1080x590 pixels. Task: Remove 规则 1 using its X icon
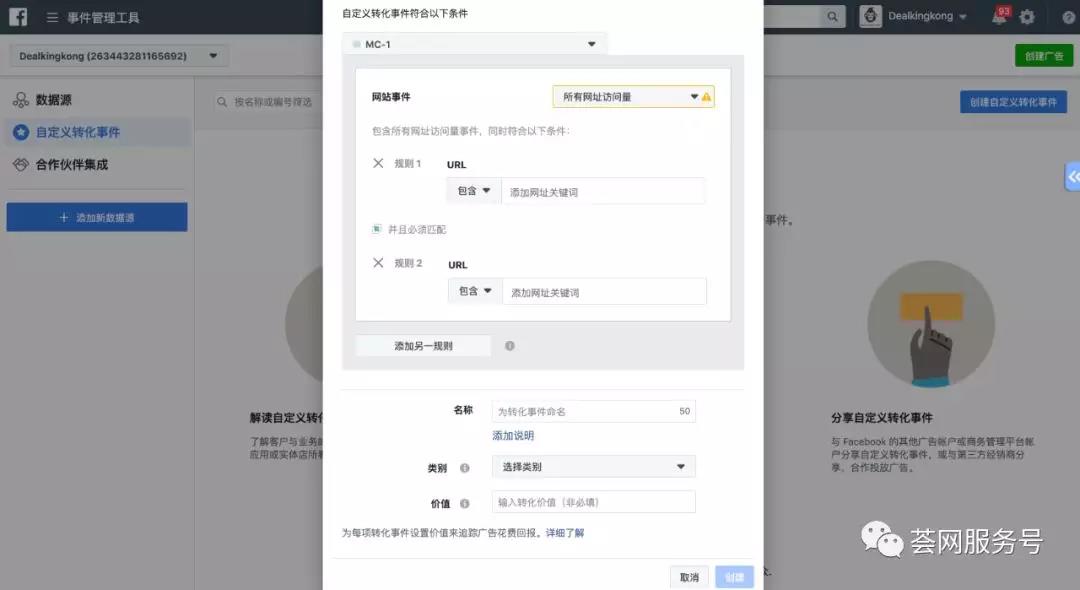coord(376,164)
